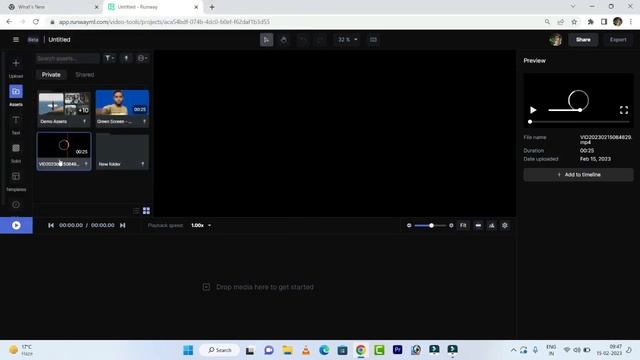Switch assets to grid view

point(146,211)
